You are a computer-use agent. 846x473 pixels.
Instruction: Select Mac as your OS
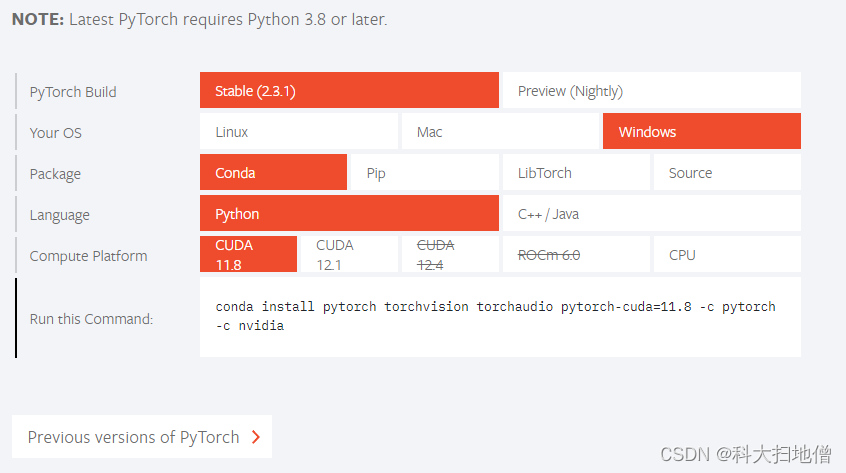(500, 131)
